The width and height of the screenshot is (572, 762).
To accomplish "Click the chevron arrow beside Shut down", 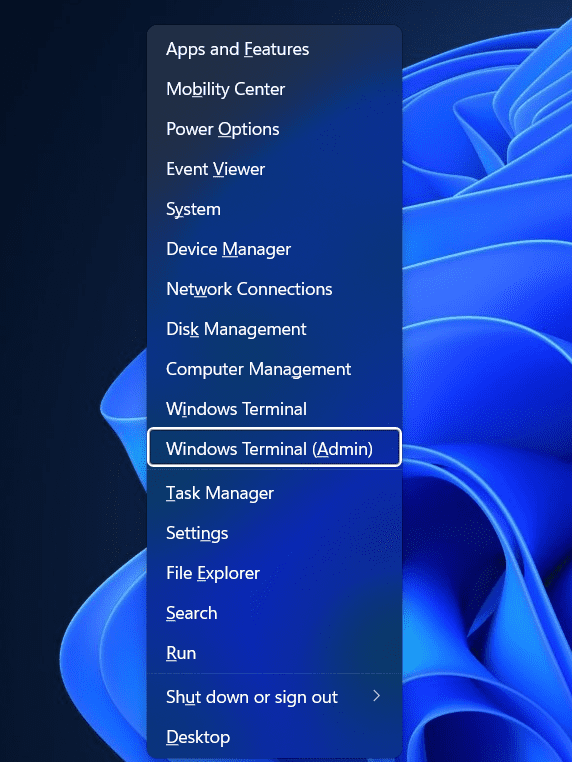I will coord(376,696).
